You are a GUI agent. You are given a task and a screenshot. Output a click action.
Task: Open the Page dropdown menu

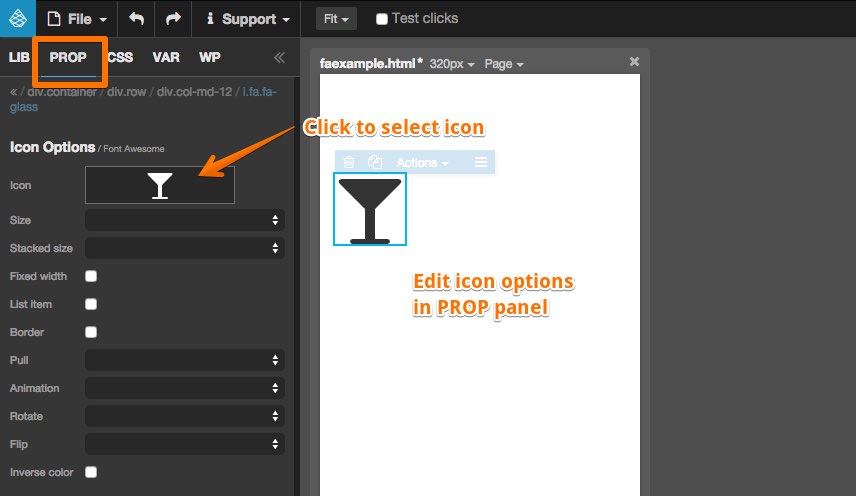point(504,64)
